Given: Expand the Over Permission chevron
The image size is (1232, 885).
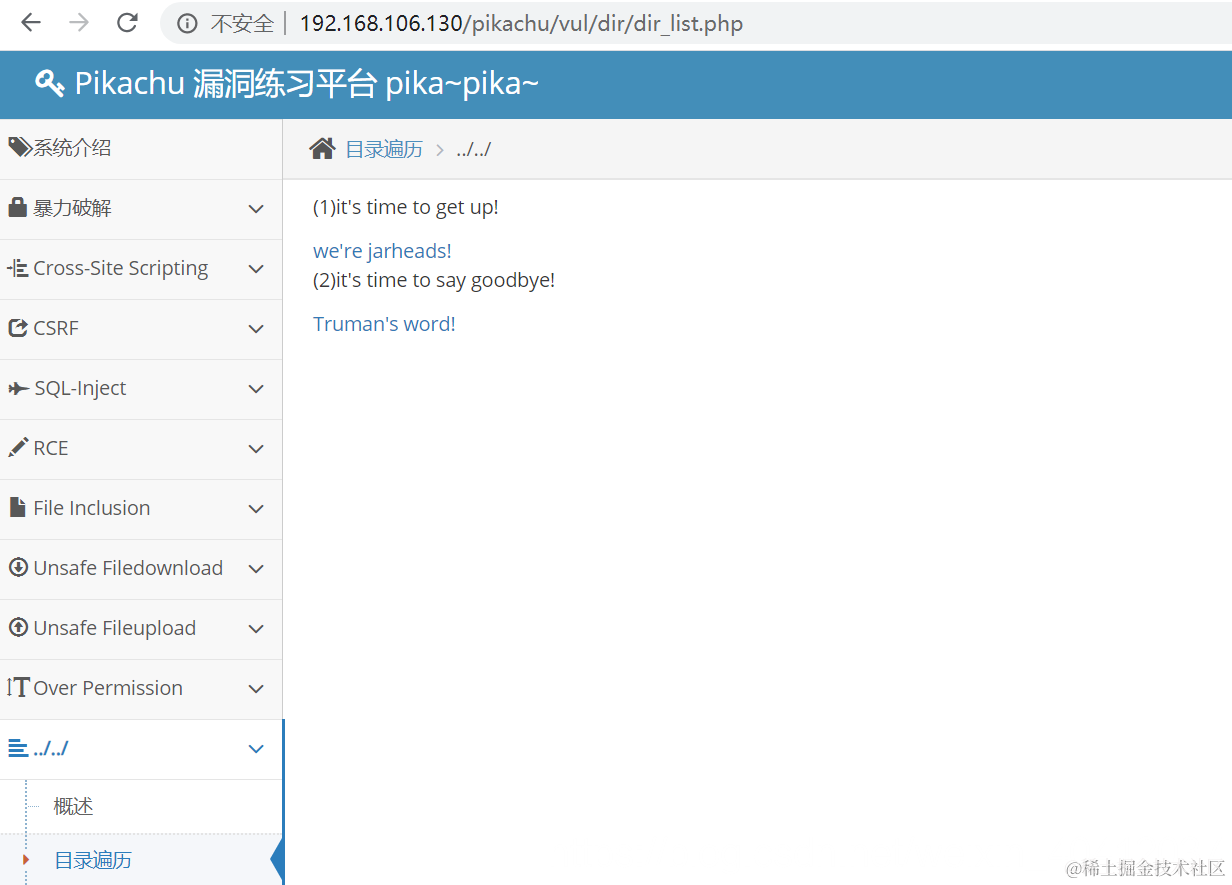Looking at the screenshot, I should (x=256, y=689).
